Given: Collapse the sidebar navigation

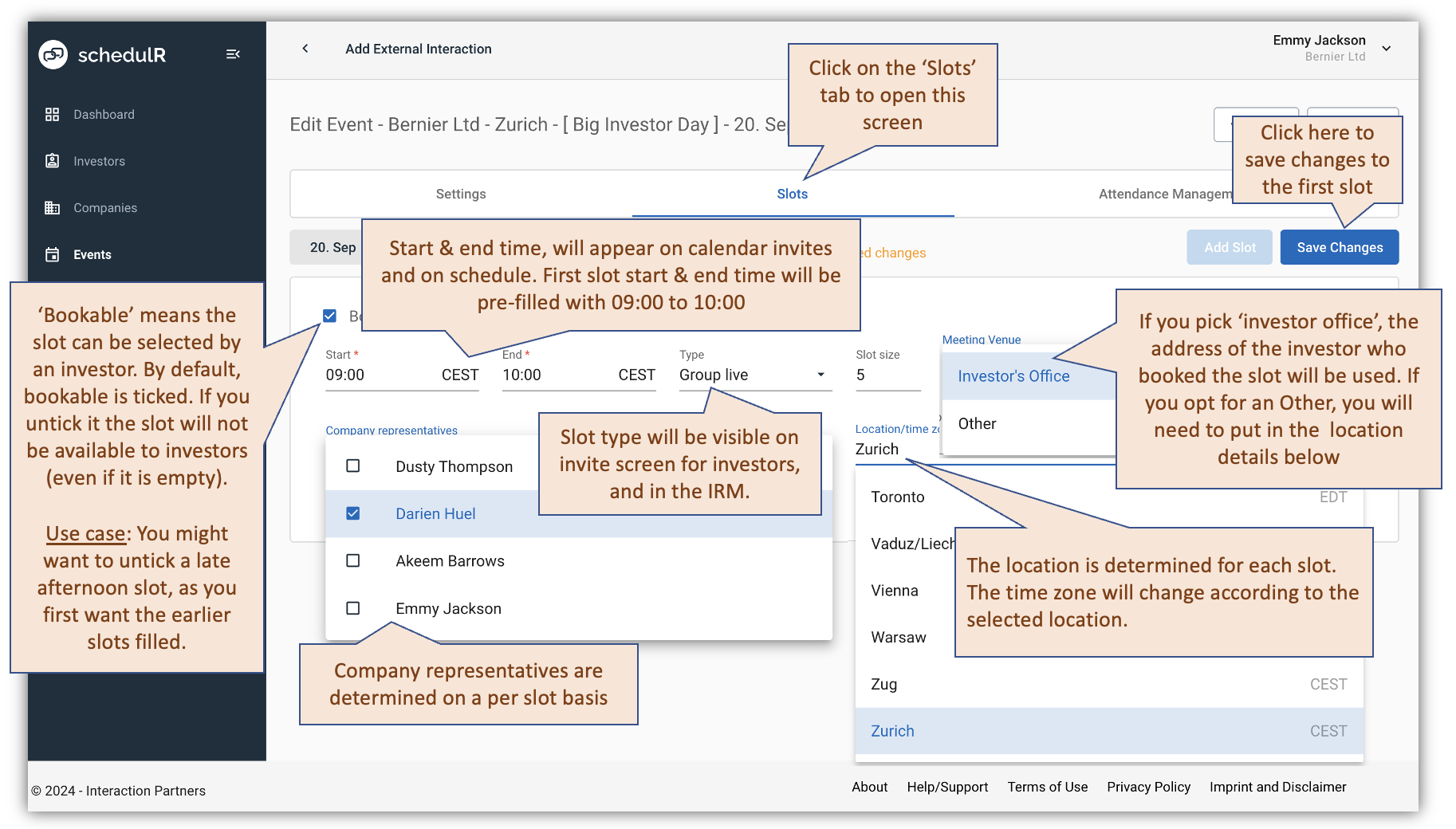Looking at the screenshot, I should pyautogui.click(x=233, y=53).
